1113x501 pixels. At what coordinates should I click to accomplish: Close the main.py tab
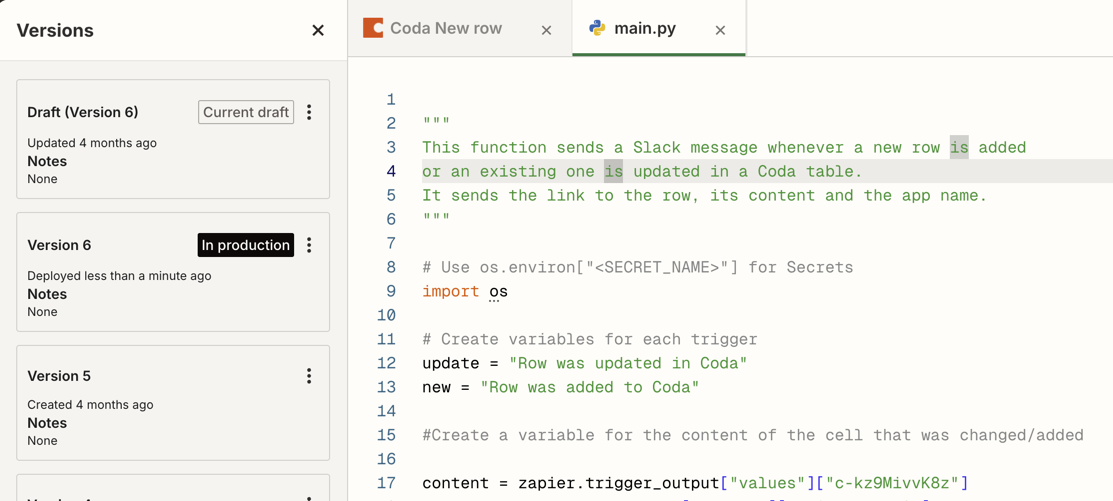[720, 30]
